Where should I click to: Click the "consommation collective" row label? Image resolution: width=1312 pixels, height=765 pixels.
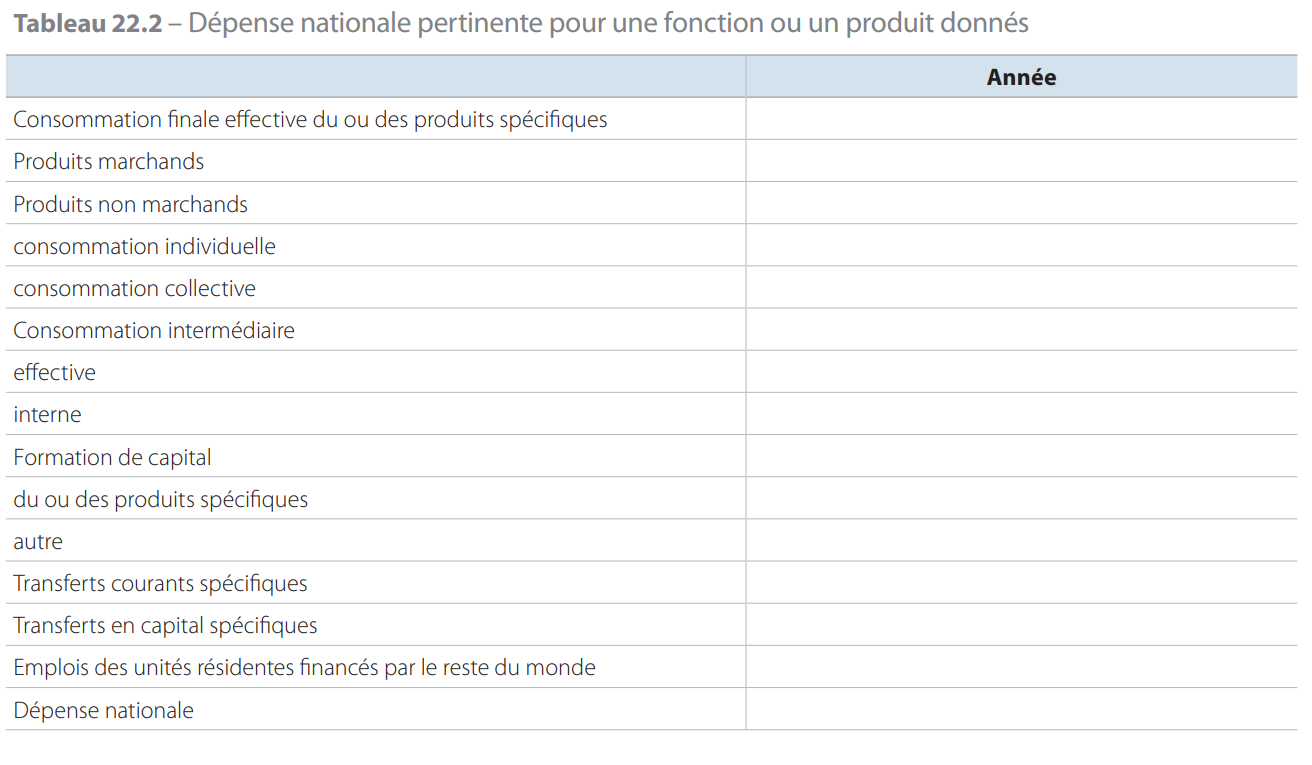135,289
